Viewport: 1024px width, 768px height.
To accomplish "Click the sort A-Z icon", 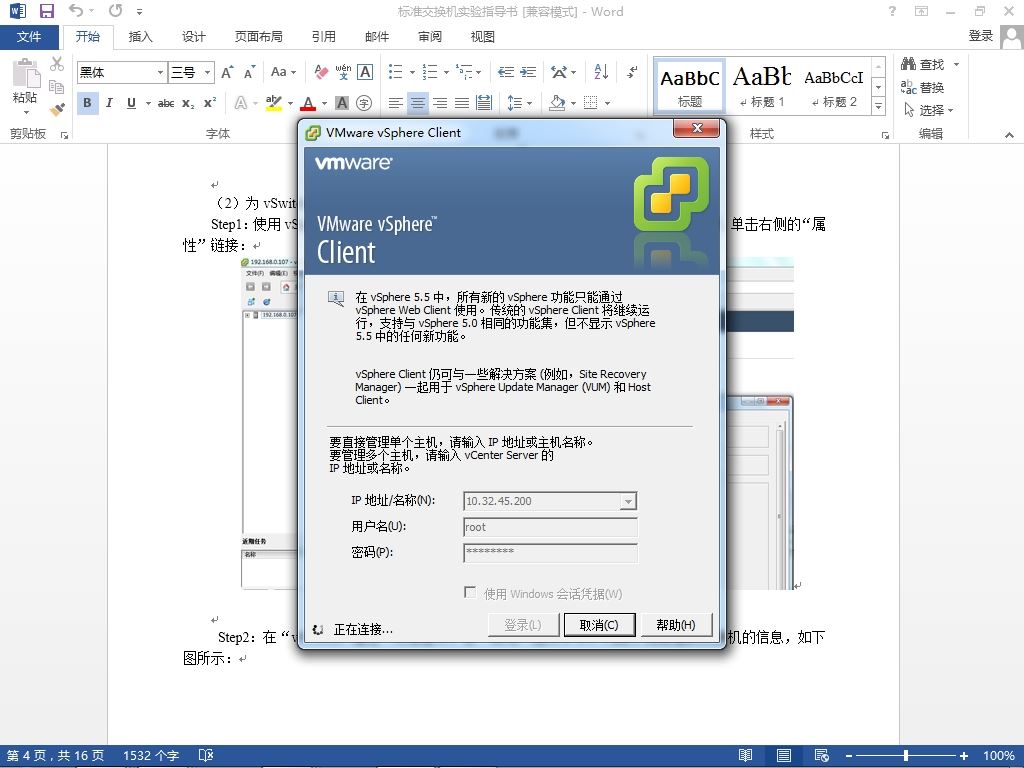I will (x=601, y=72).
